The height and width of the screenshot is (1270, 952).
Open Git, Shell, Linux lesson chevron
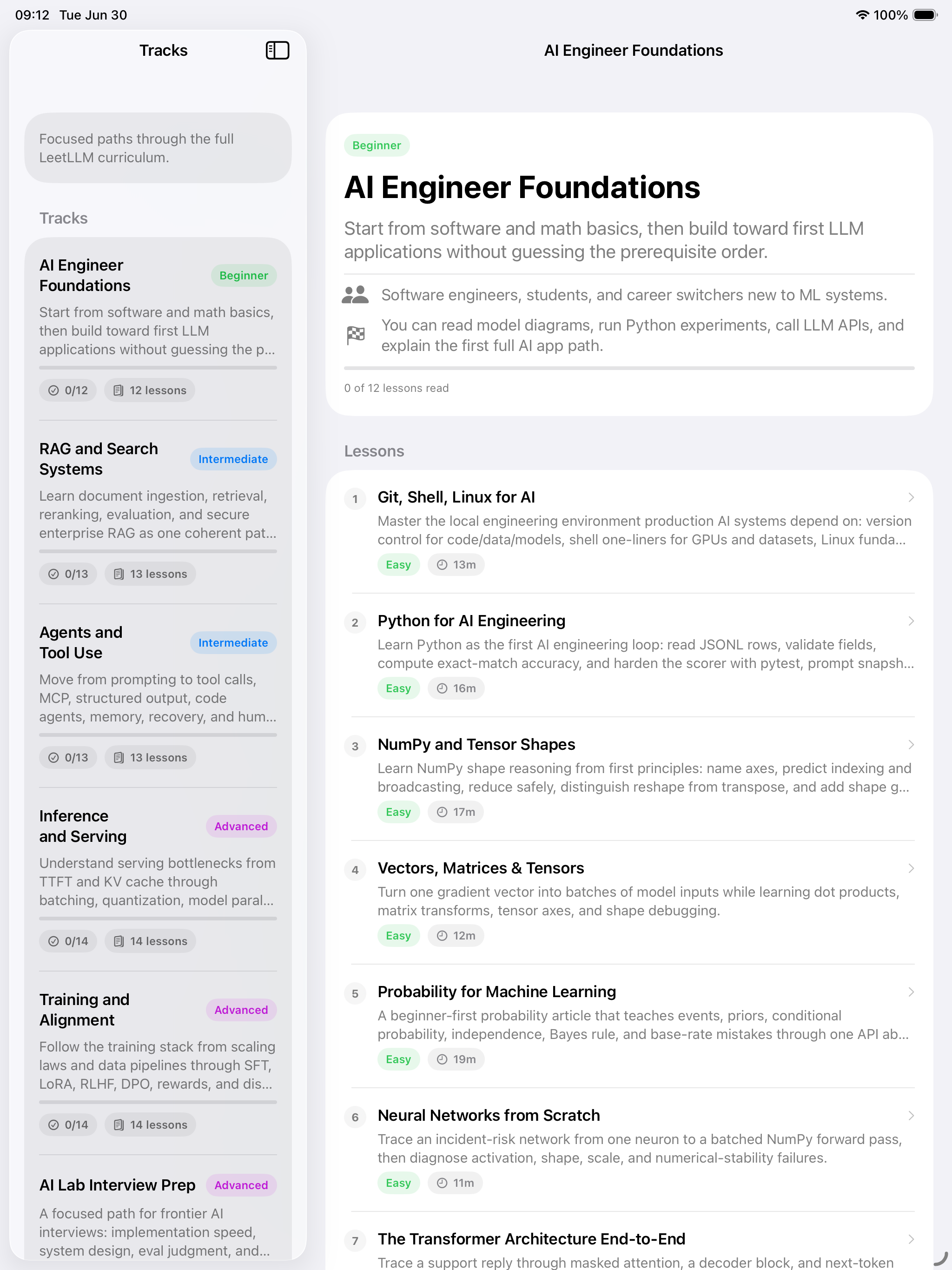click(x=911, y=497)
